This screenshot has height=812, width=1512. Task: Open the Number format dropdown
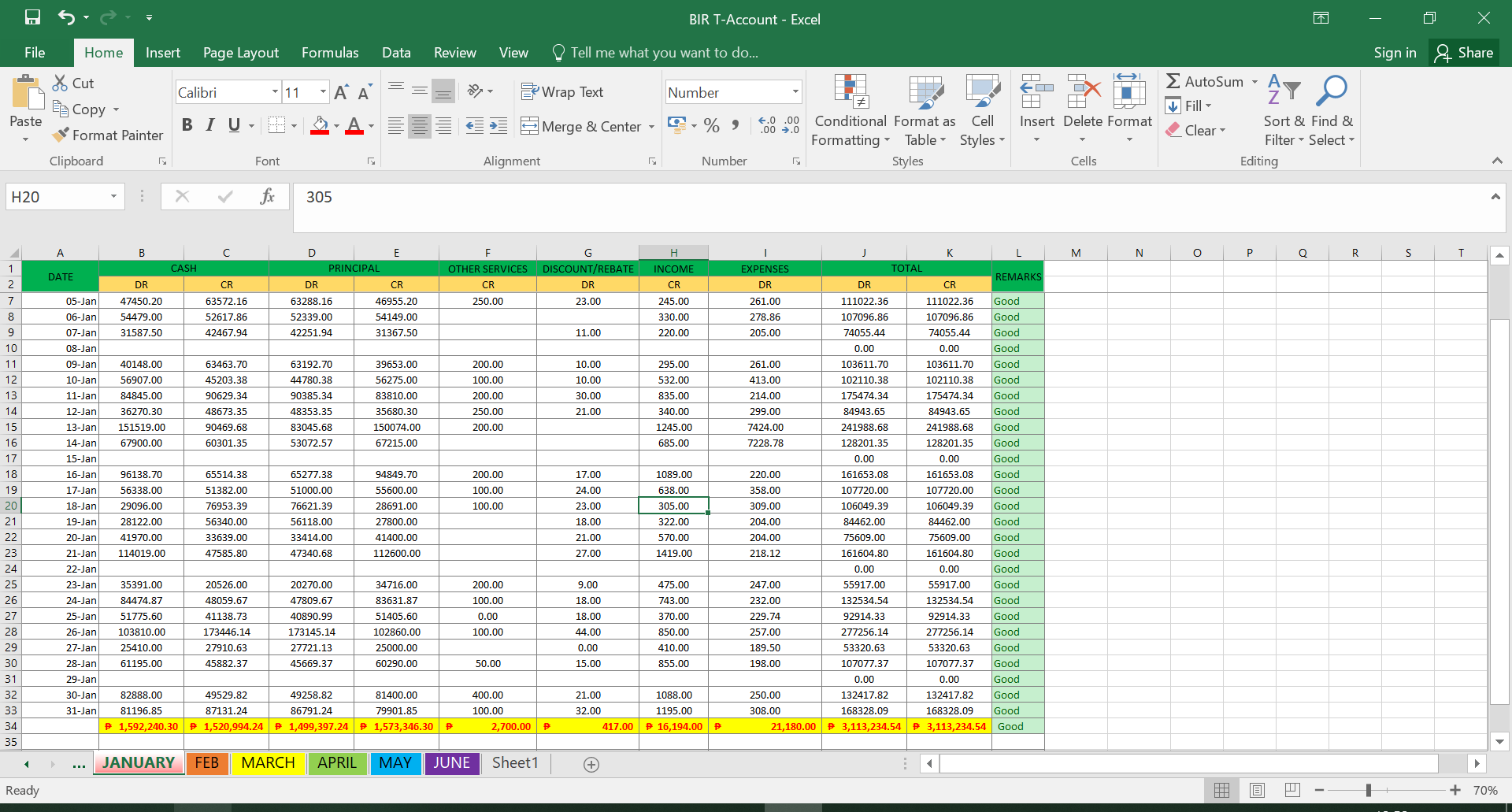[795, 92]
